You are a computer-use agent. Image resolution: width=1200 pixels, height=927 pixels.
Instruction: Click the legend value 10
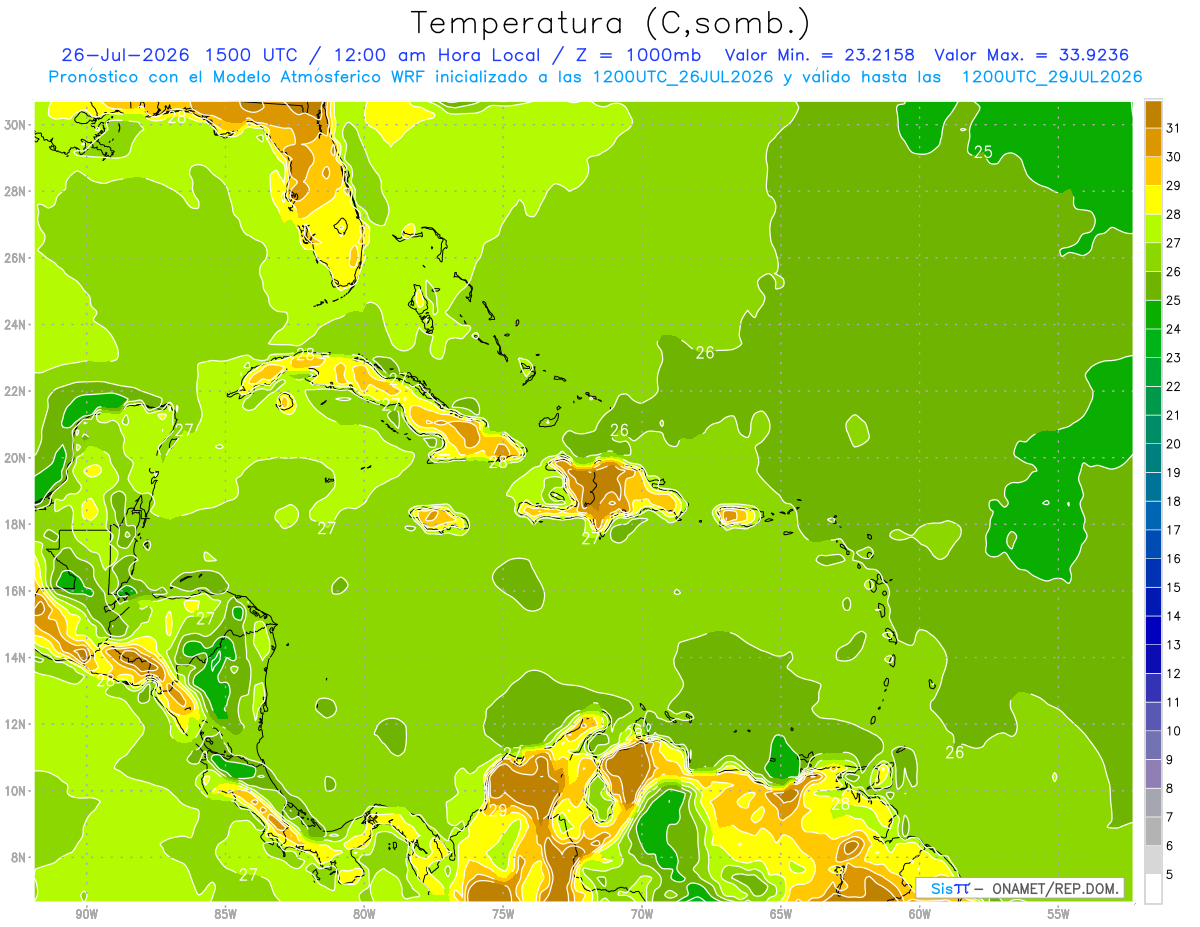1174,731
